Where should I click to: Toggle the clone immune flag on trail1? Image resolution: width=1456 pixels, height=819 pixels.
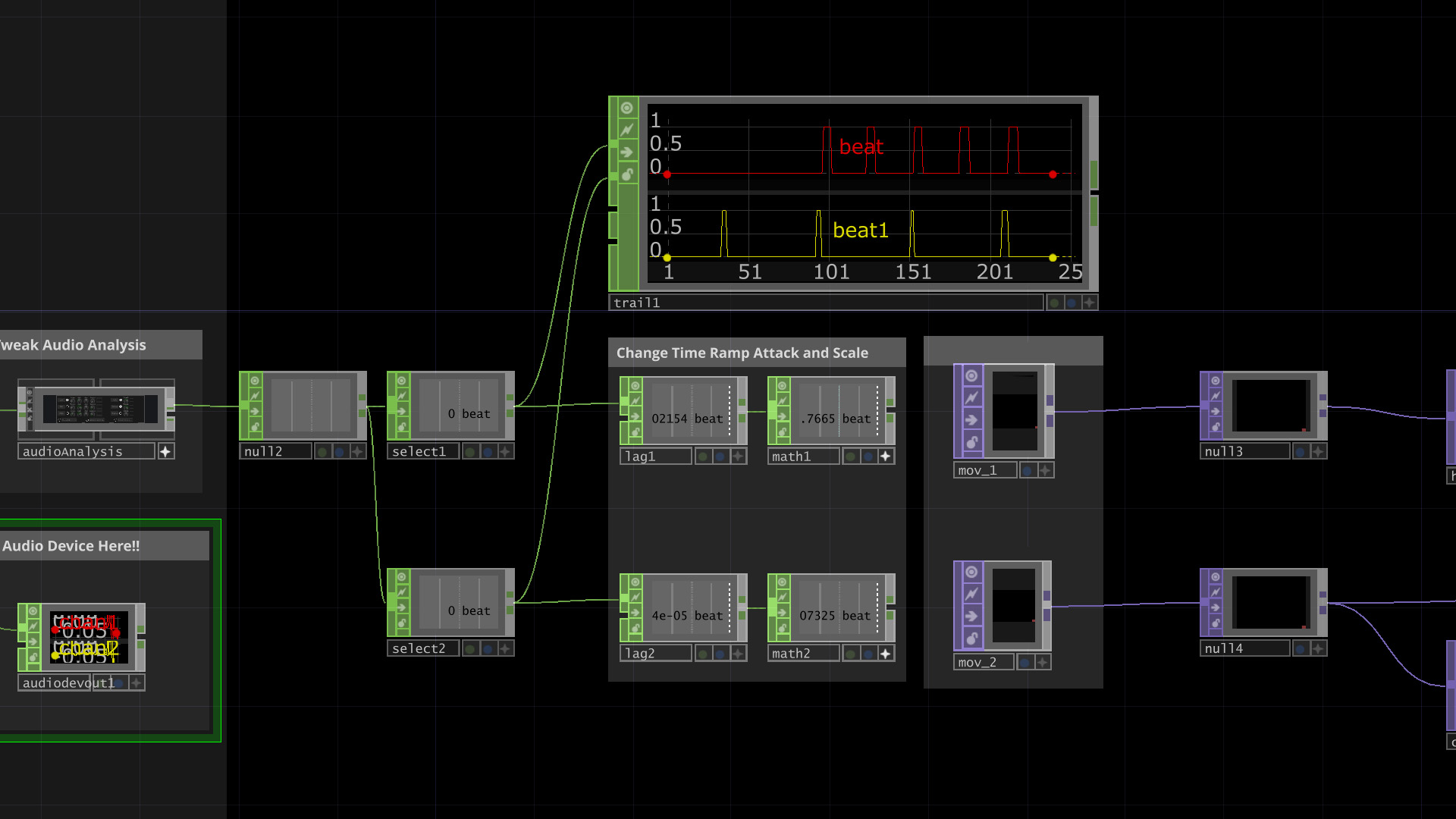627,130
